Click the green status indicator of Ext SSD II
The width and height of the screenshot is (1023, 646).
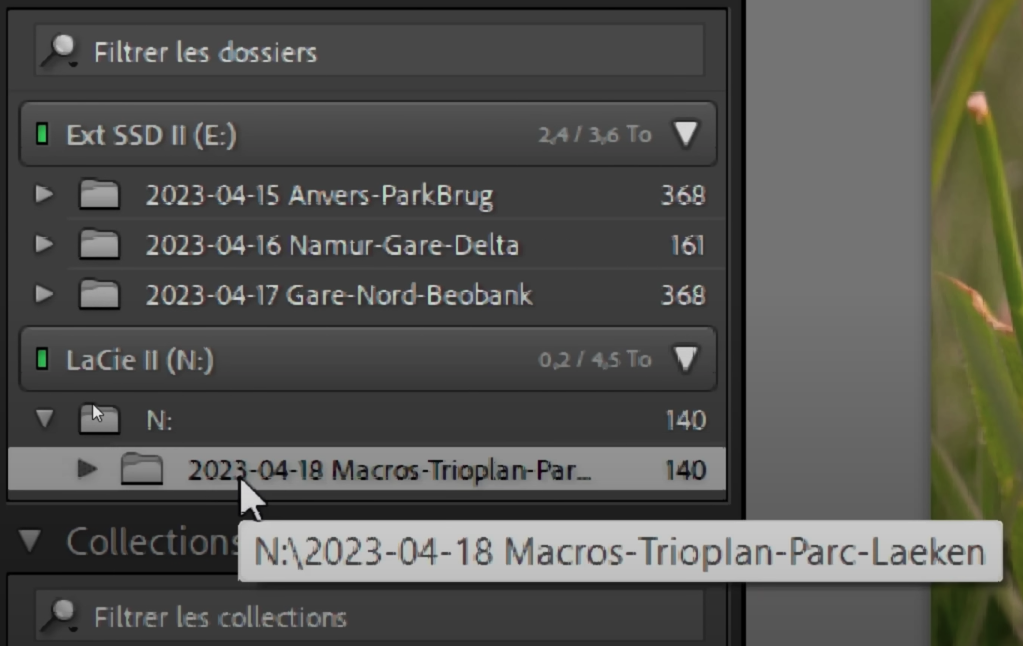pos(42,134)
